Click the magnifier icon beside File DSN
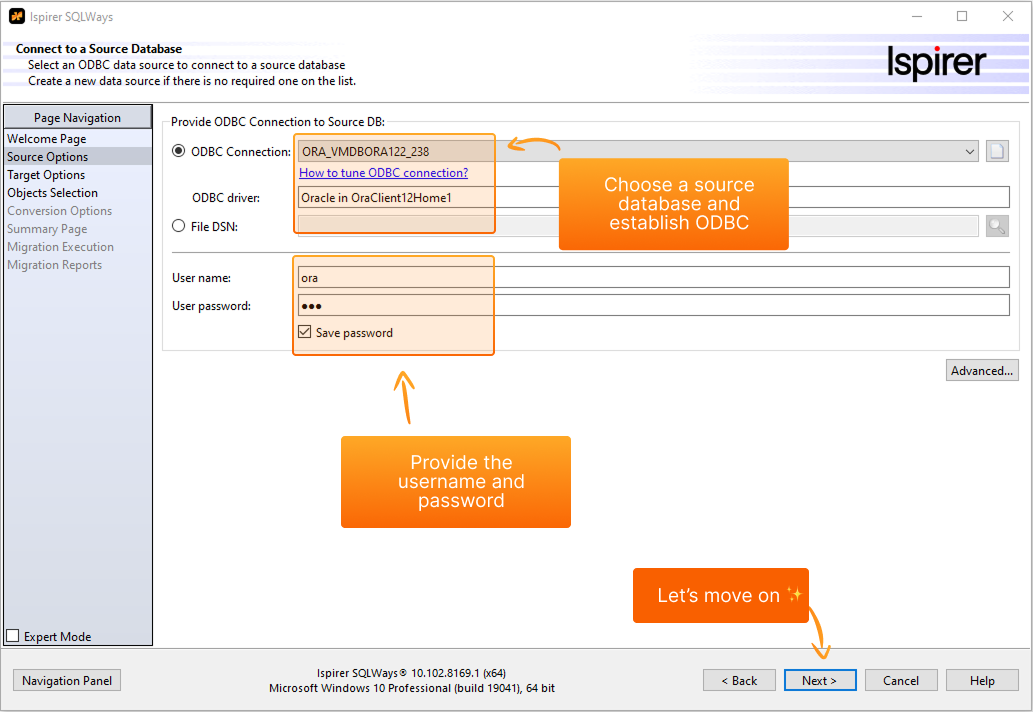Screen dimensions: 1033x712 tap(996, 225)
